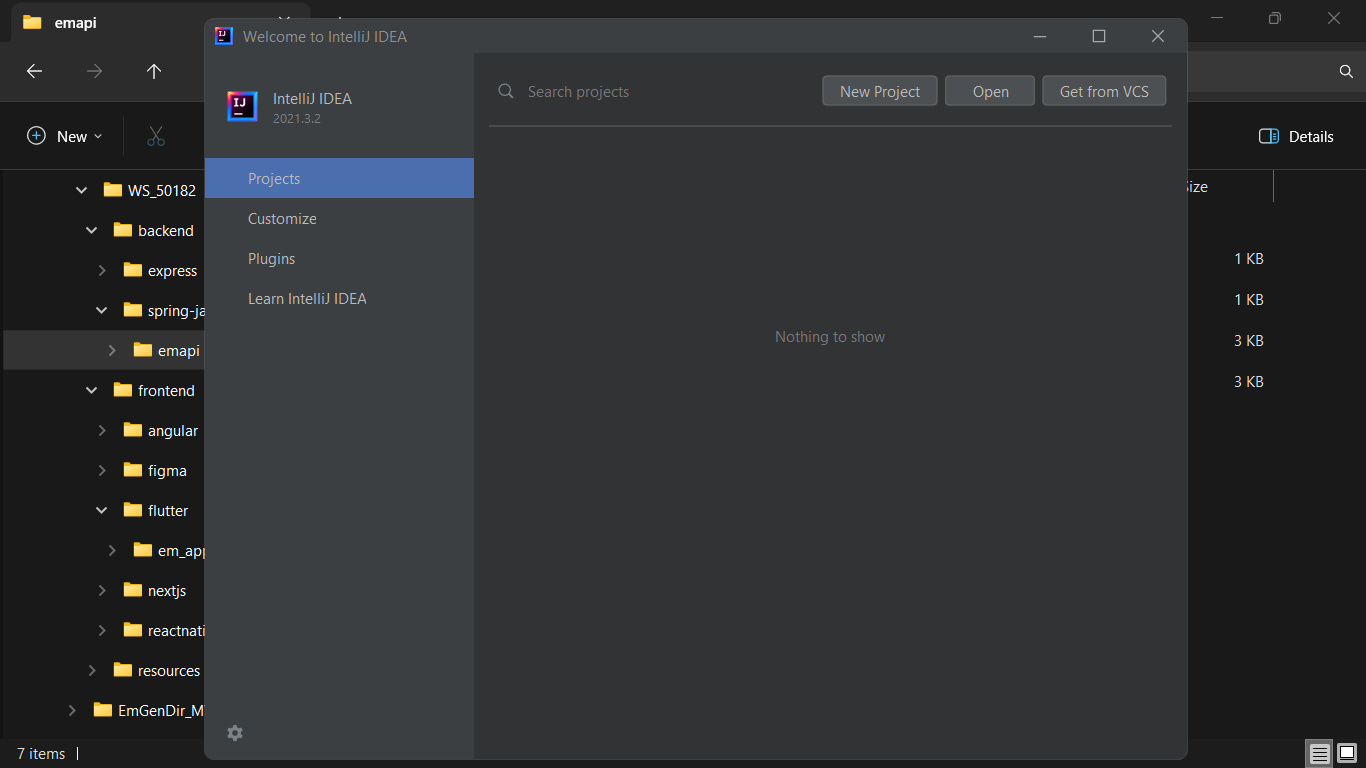Expand the reactnative folder
Image resolution: width=1366 pixels, height=768 pixels.
point(102,630)
